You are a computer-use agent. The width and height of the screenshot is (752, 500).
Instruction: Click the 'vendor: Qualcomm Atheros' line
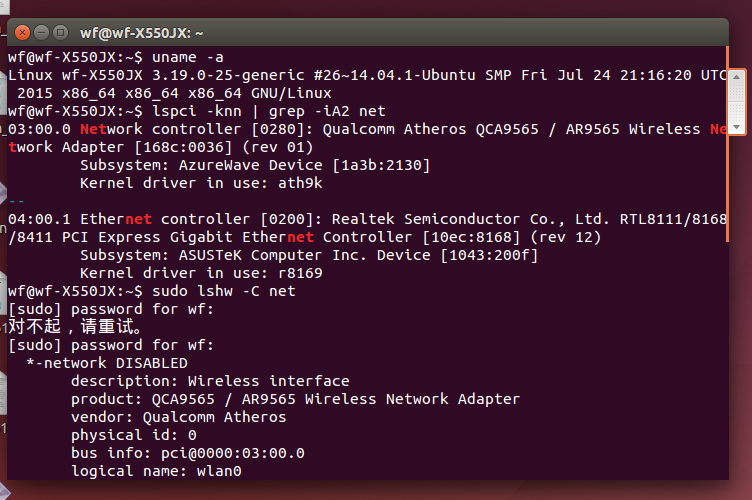178,417
